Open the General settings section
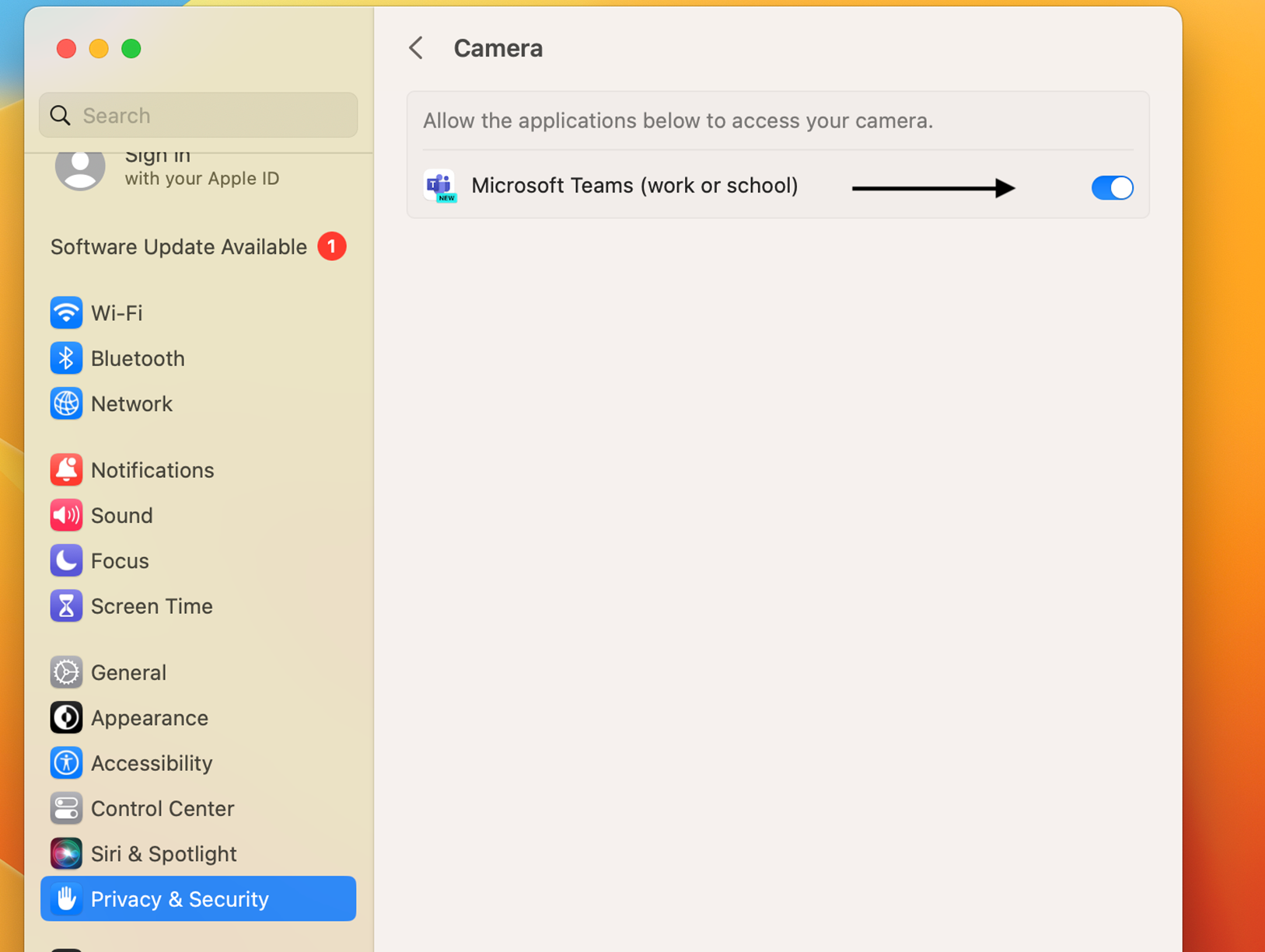Viewport: 1265px width, 952px height. coord(128,672)
